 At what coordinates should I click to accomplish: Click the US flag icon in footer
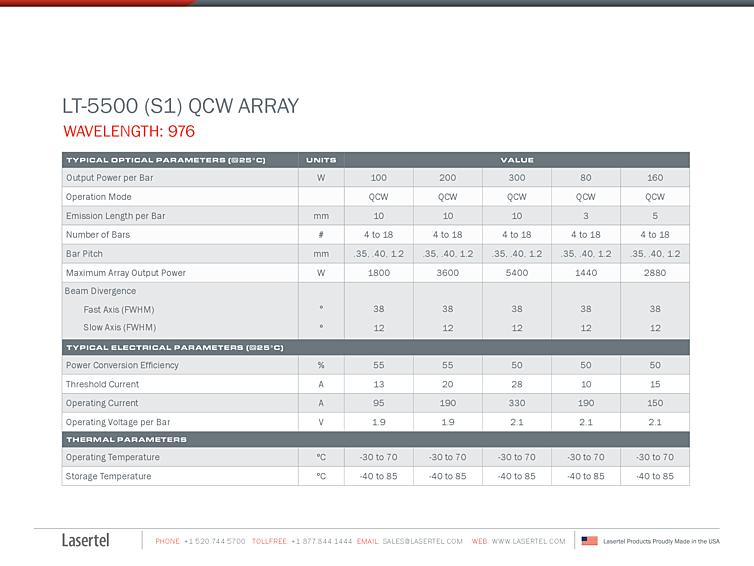pos(589,541)
